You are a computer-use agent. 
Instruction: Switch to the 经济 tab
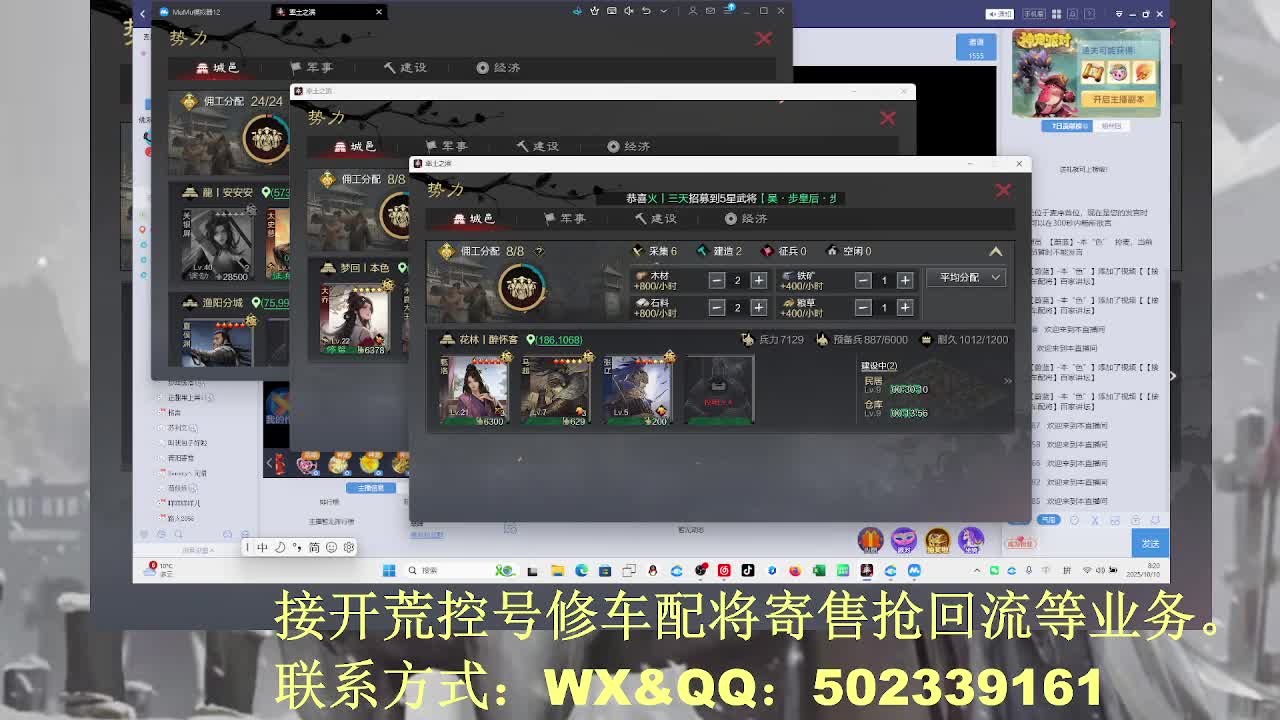coord(746,219)
